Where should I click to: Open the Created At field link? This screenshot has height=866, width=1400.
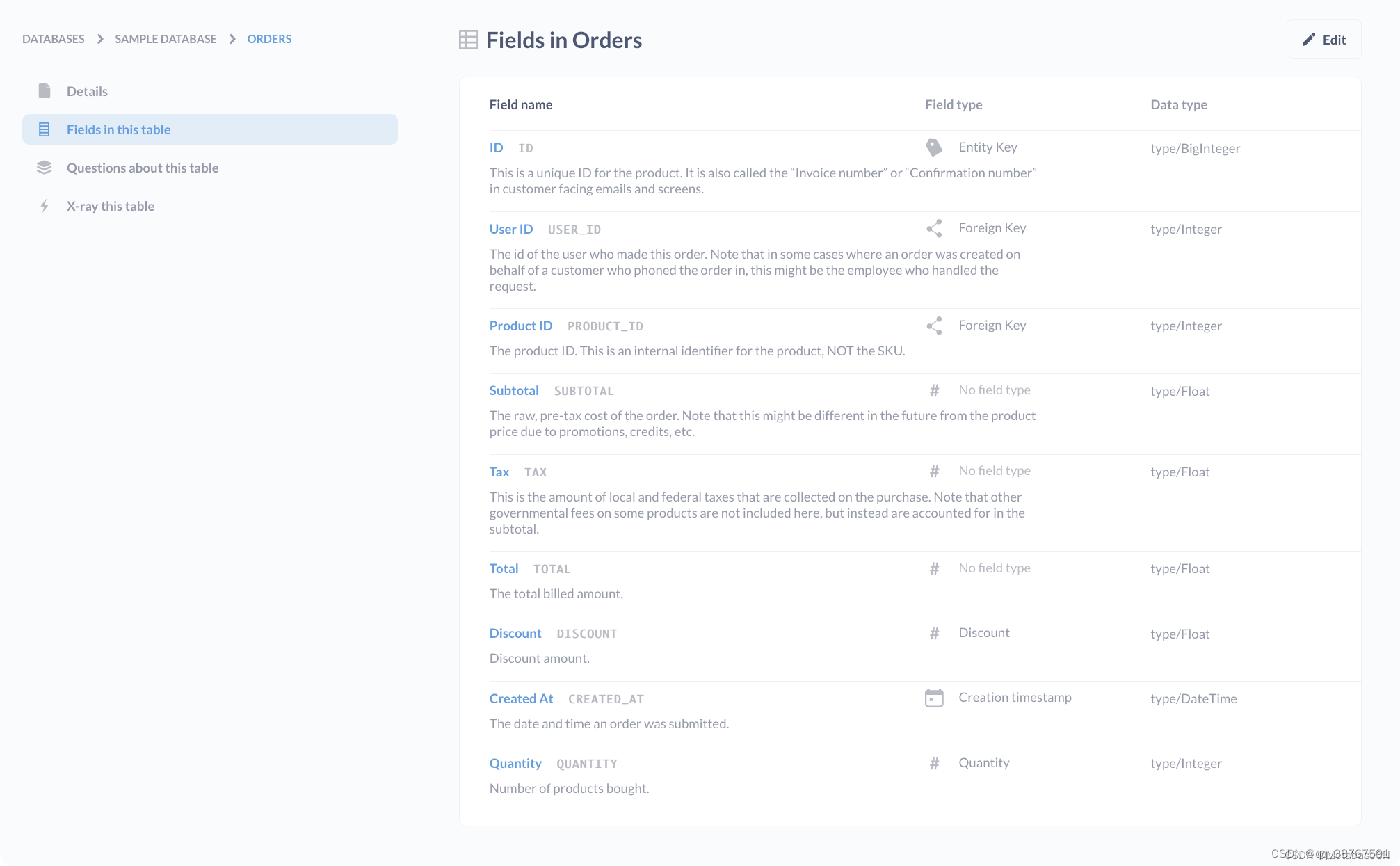(x=521, y=698)
